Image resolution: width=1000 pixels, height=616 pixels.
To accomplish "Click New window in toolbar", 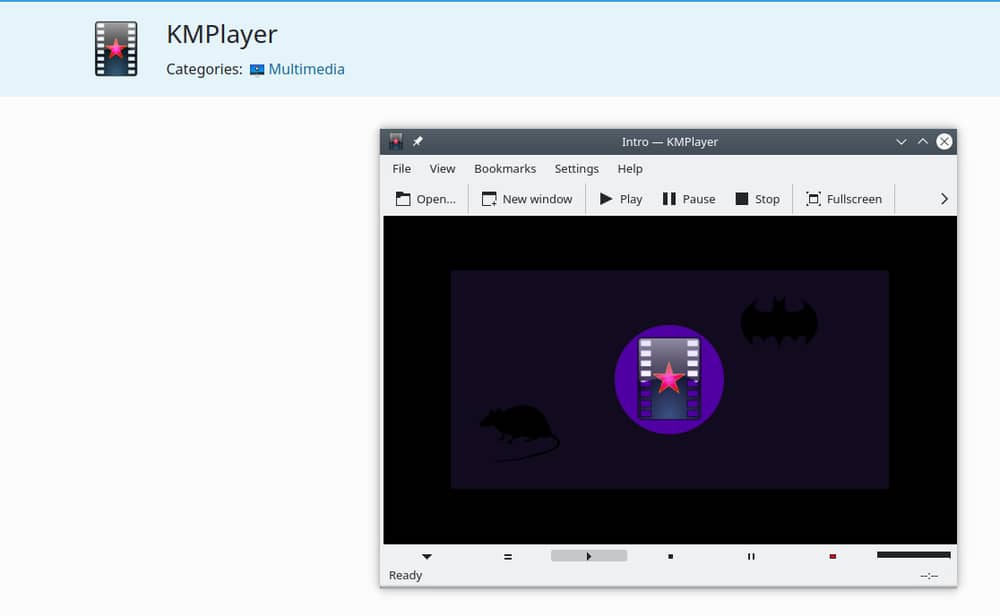I will tap(527, 199).
